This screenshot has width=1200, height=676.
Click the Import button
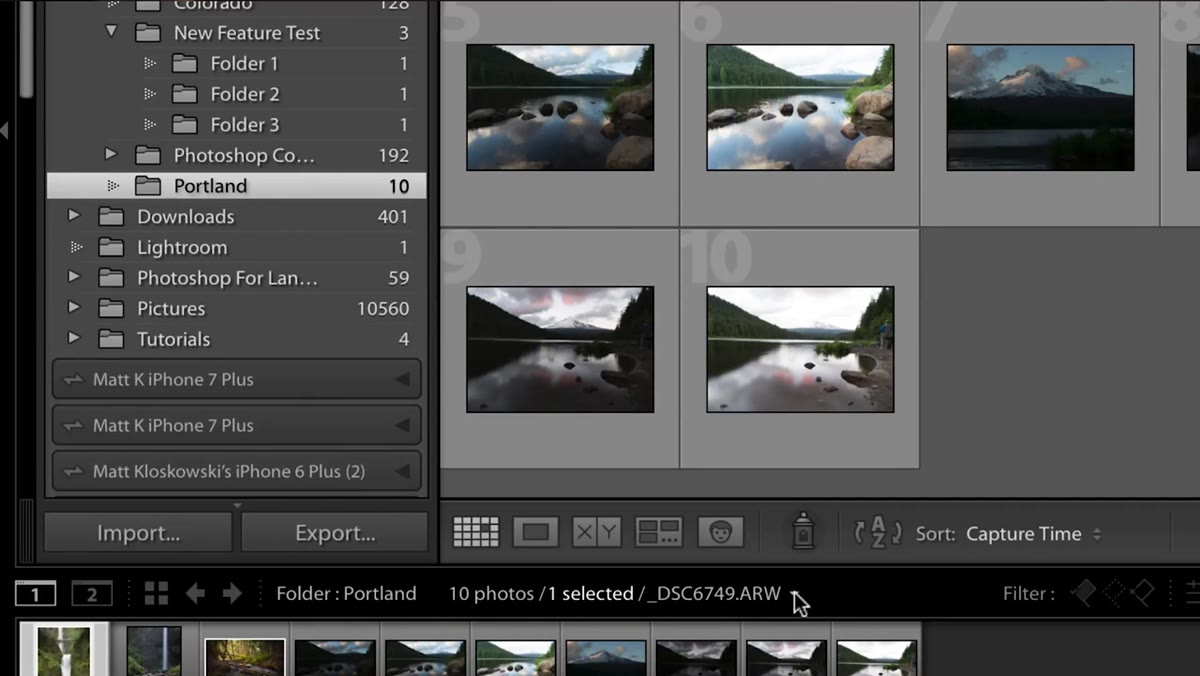[138, 533]
